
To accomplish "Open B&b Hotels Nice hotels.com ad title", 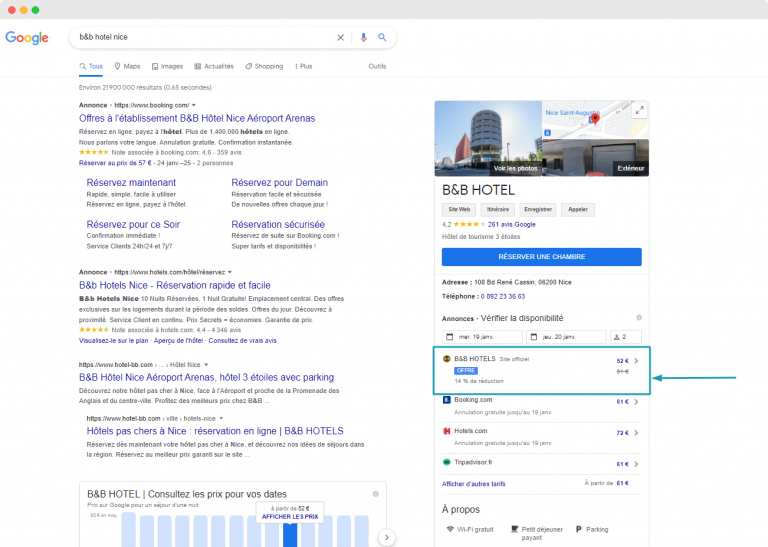I will (175, 285).
